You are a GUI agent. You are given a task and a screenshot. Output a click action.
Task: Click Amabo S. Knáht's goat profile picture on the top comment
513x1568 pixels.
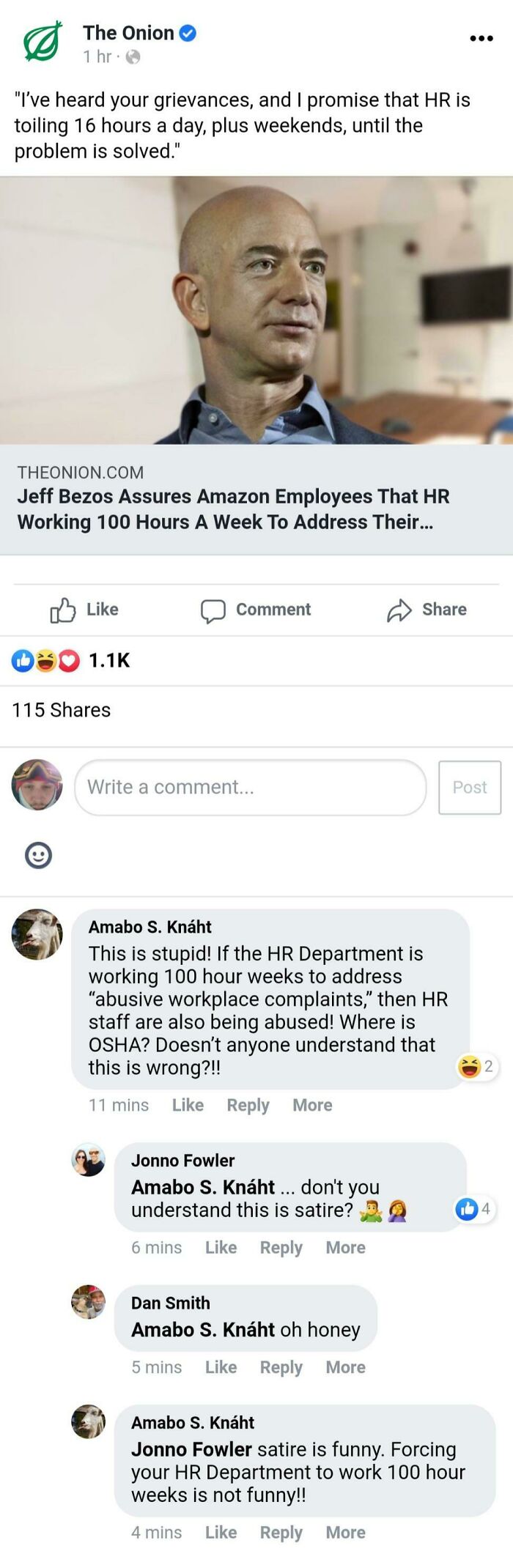tap(37, 934)
